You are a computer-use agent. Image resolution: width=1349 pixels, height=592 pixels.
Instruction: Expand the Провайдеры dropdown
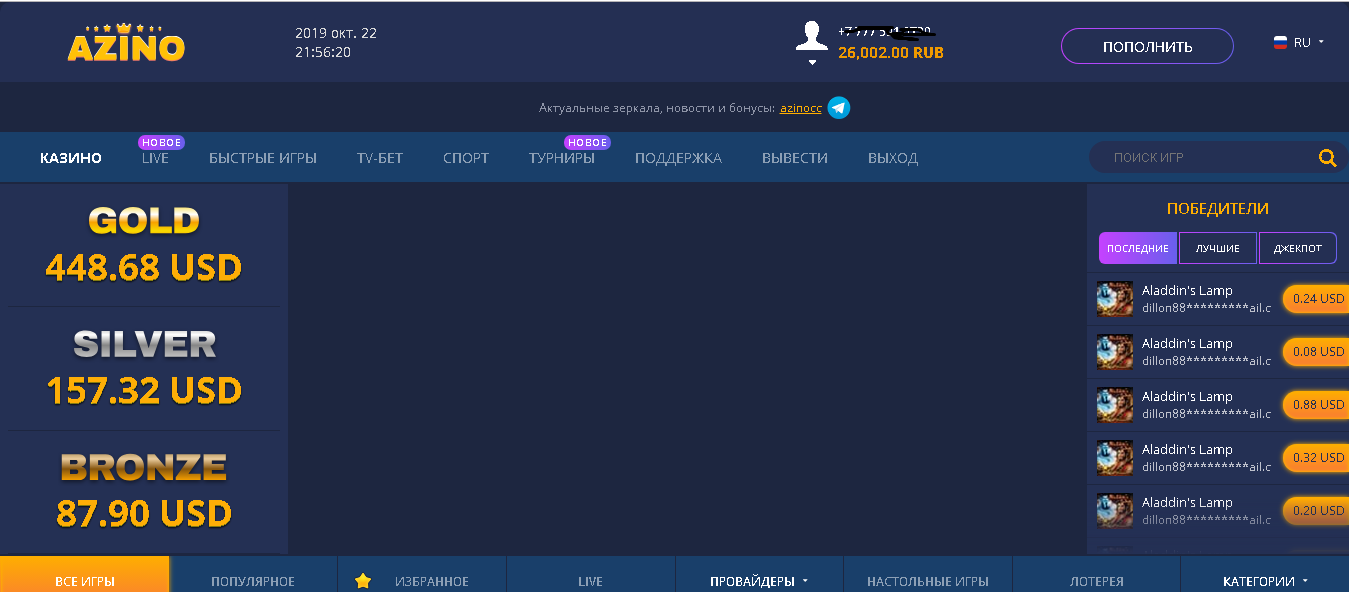(x=759, y=581)
